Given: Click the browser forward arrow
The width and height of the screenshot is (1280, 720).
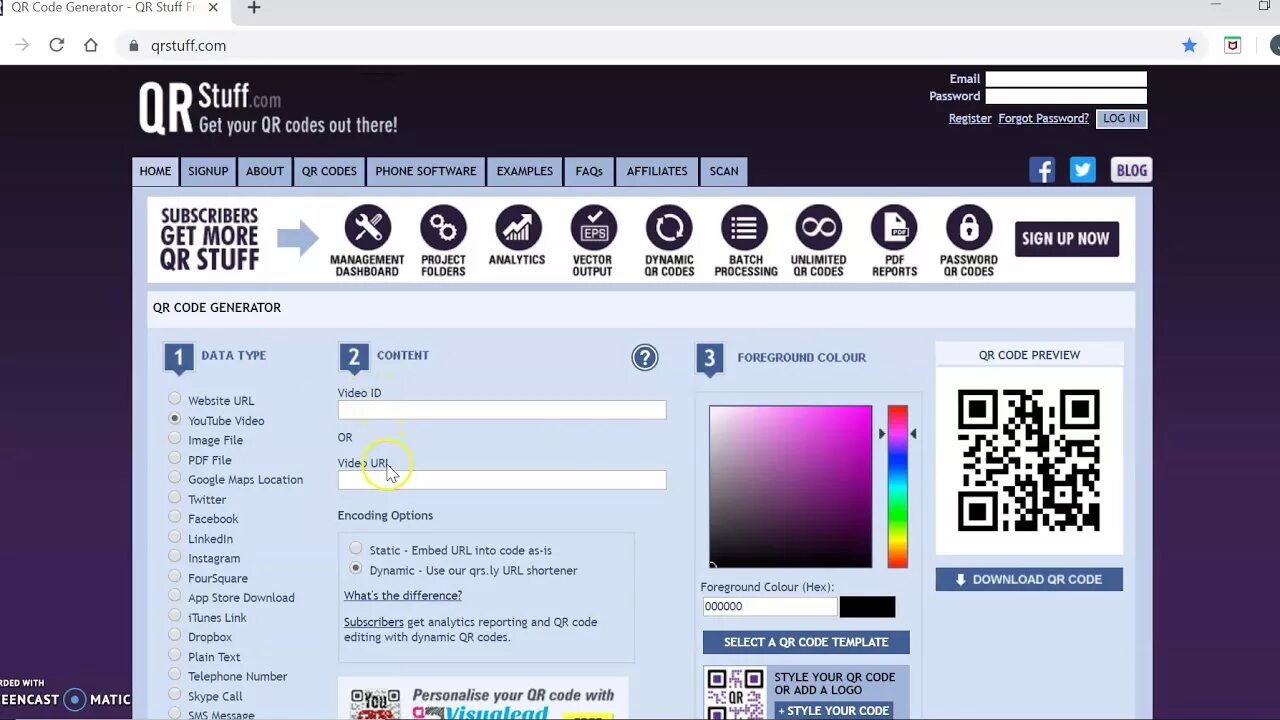Looking at the screenshot, I should [x=22, y=45].
